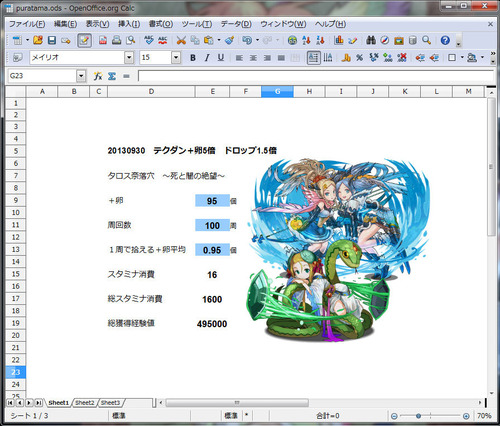Toggle Underline formatting
The image size is (500, 426).
click(x=221, y=58)
